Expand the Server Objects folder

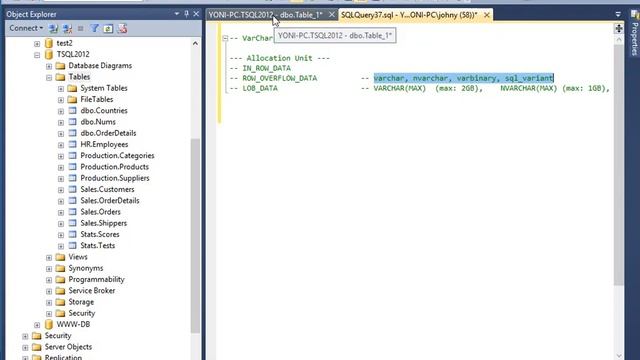25,347
